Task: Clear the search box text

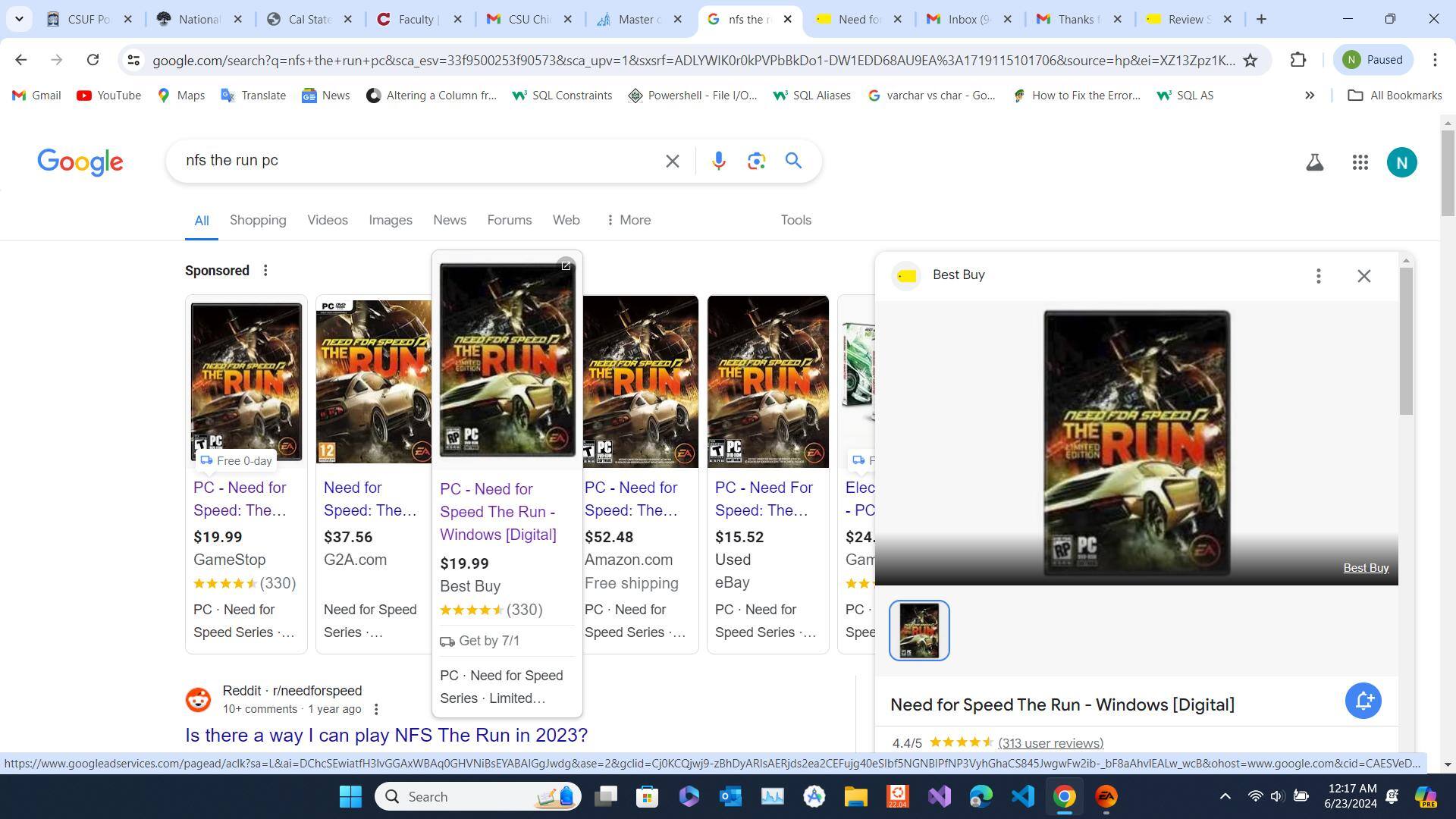Action: pos(672,161)
